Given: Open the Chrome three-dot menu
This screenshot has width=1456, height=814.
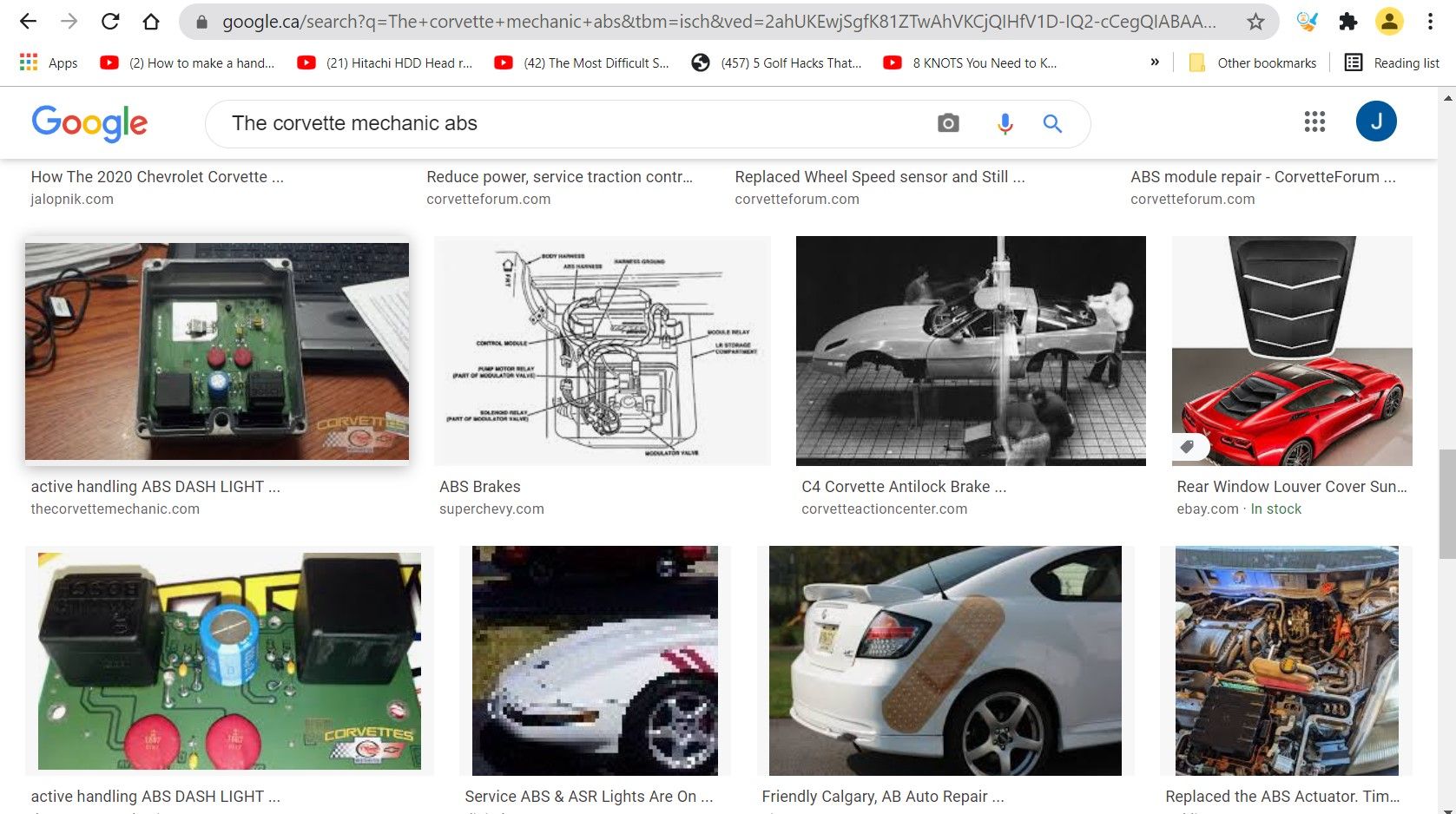Looking at the screenshot, I should click(1430, 22).
